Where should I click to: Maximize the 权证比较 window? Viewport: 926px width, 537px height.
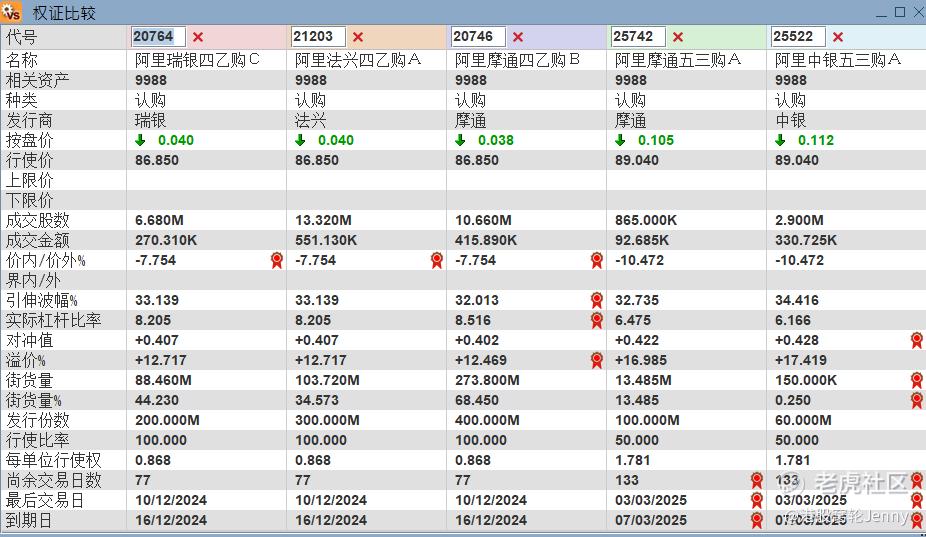[900, 12]
